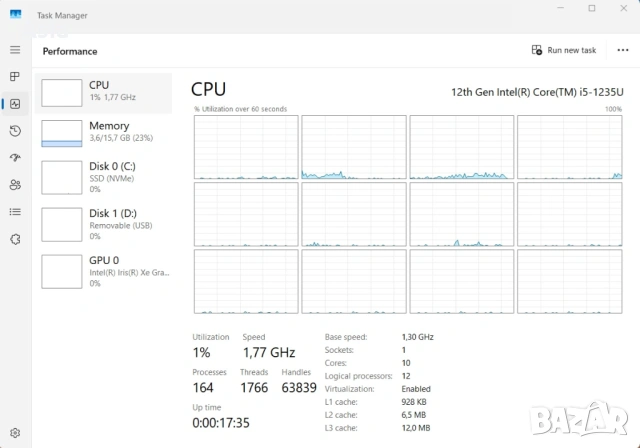Open the Details page list icon

click(15, 211)
